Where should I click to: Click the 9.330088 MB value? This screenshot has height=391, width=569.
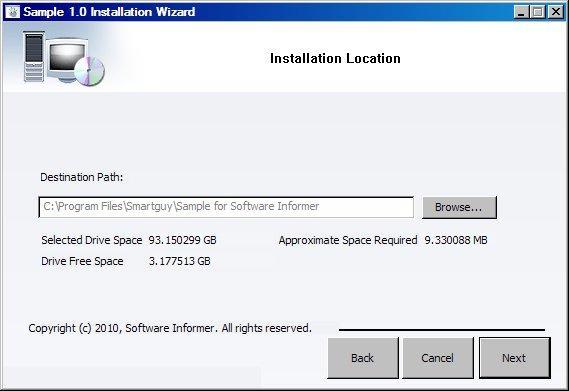(x=456, y=240)
